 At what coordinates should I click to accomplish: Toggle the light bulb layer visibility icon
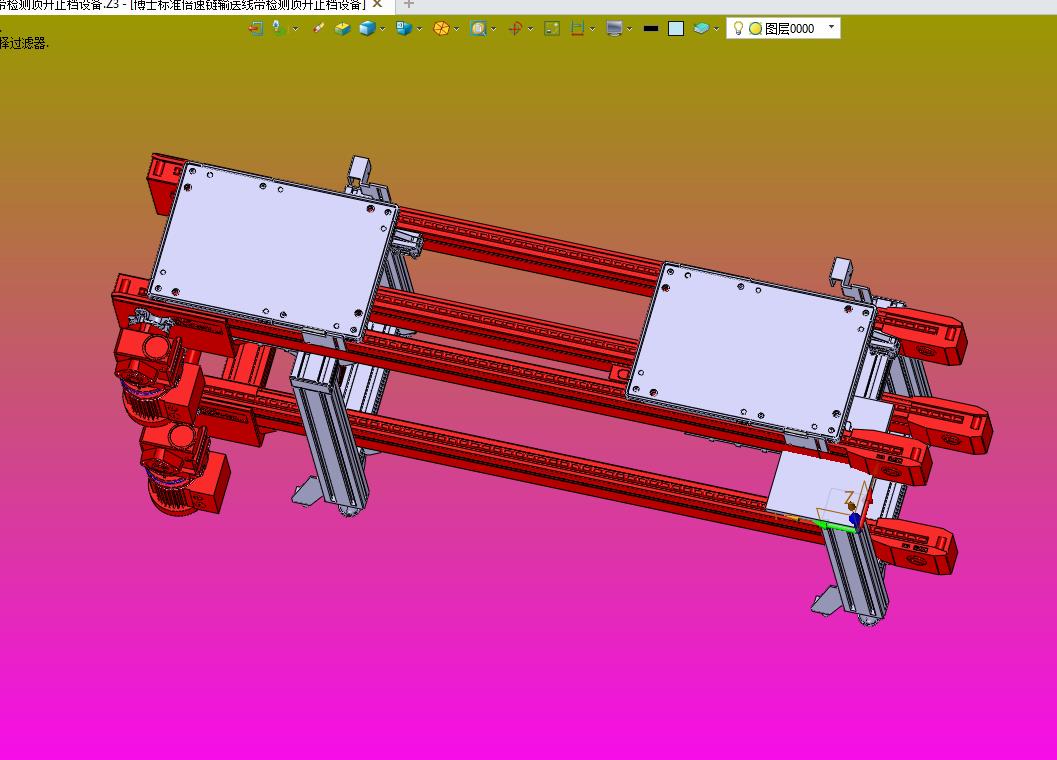point(738,28)
